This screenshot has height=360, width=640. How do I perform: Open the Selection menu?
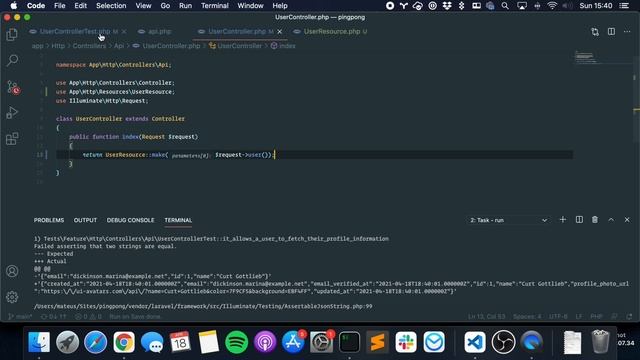click(111, 6)
